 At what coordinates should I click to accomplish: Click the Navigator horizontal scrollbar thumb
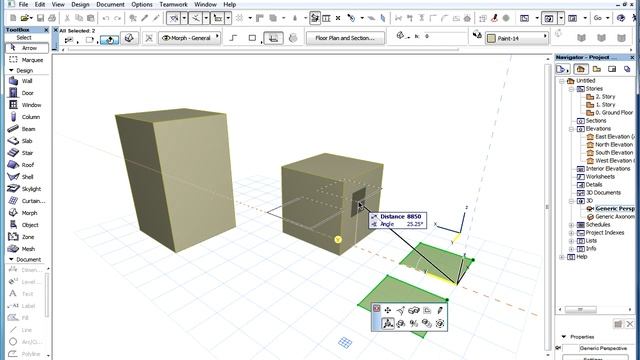[580, 310]
